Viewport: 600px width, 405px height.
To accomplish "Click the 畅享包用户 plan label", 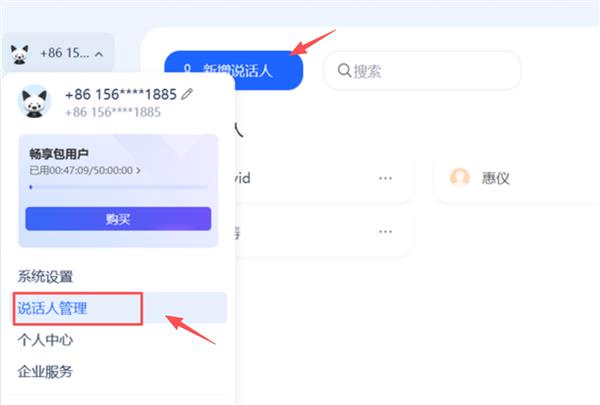I will coord(59,154).
